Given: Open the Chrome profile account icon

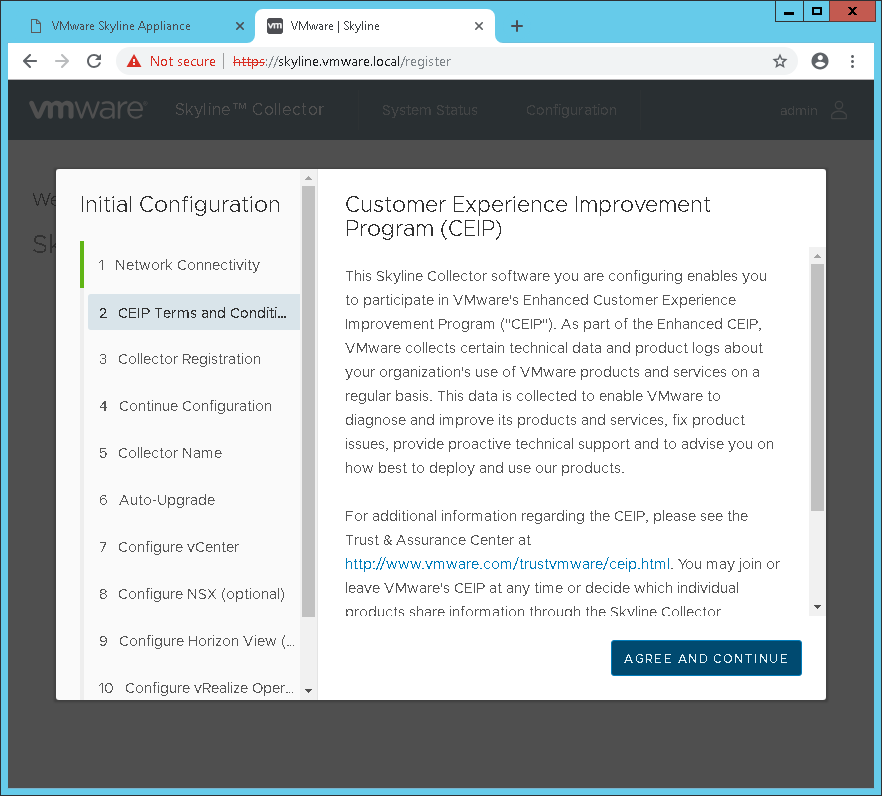Looking at the screenshot, I should pyautogui.click(x=820, y=61).
